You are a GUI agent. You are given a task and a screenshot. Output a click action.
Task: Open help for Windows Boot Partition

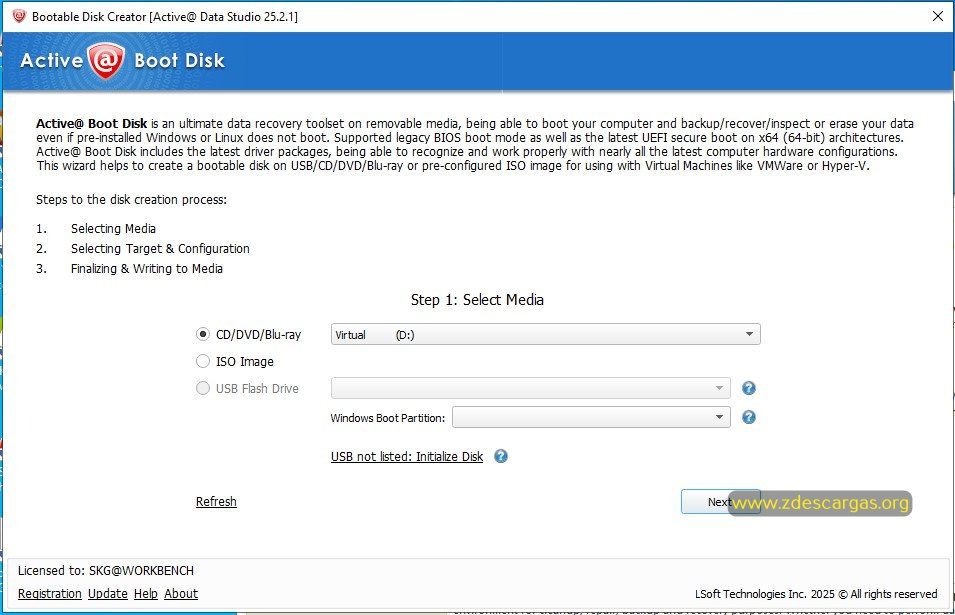(x=749, y=417)
